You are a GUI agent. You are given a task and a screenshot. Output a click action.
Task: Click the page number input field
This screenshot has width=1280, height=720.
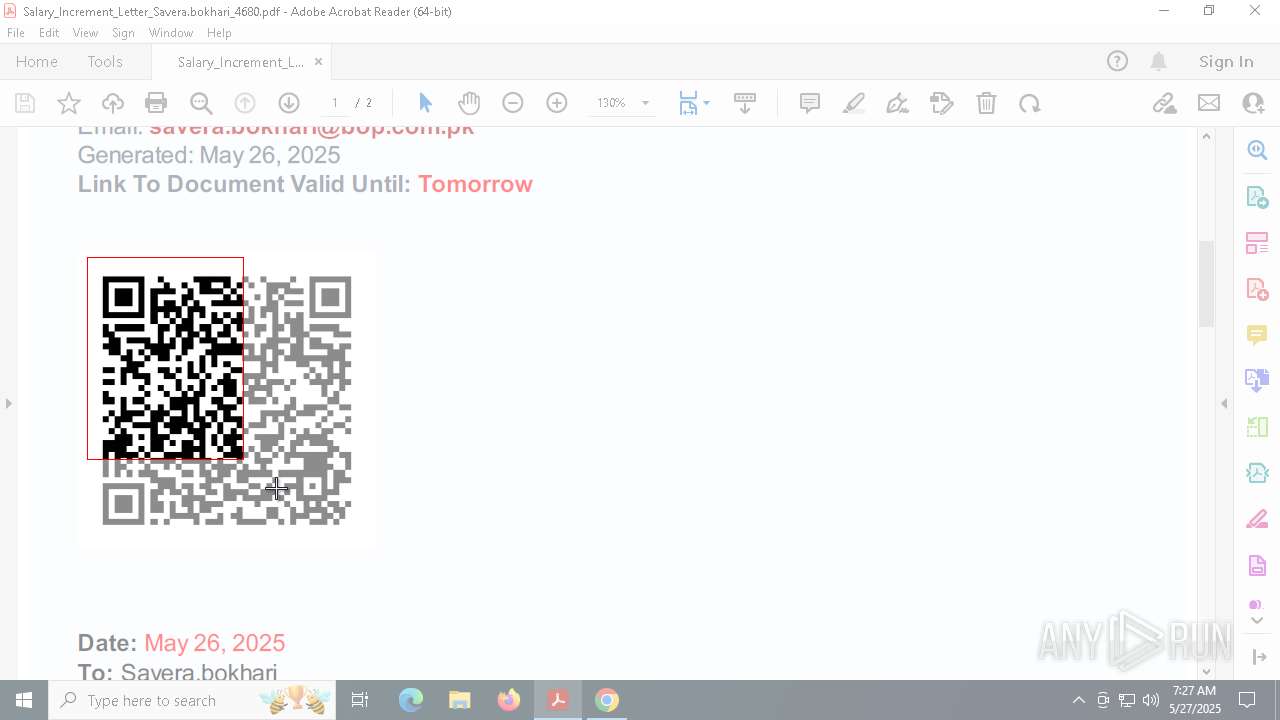334,103
